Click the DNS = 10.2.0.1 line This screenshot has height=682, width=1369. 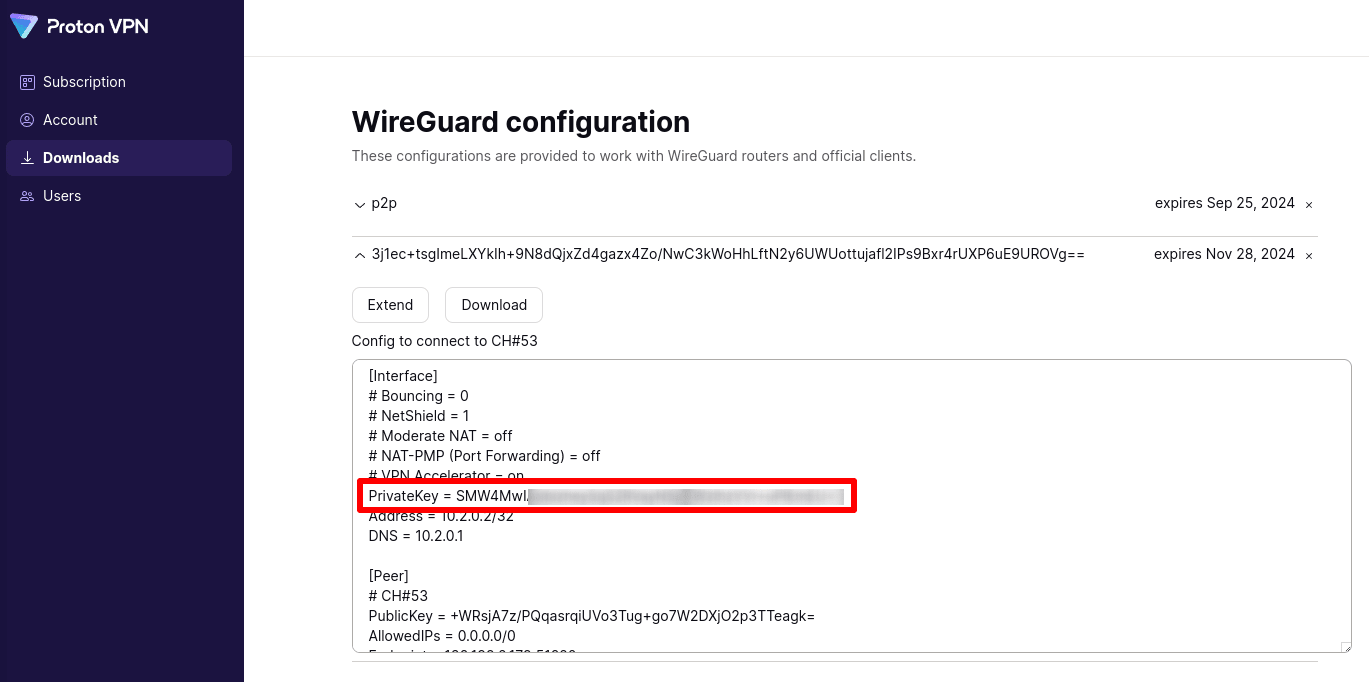(415, 536)
